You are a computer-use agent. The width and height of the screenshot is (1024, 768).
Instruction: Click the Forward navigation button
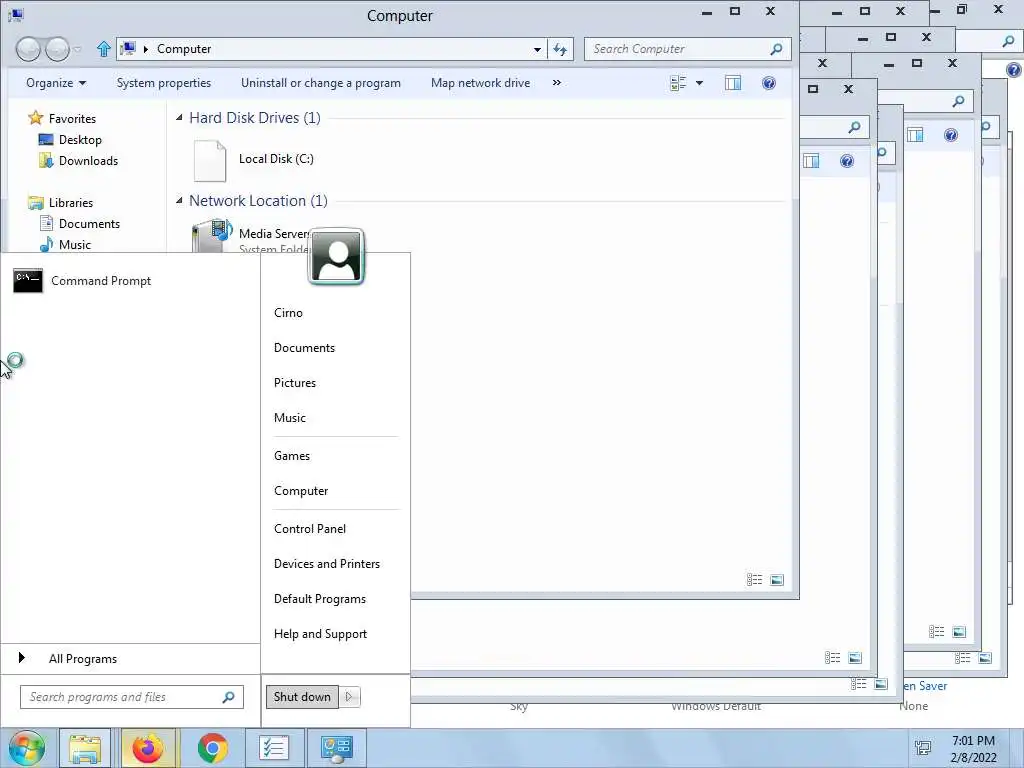pos(57,49)
